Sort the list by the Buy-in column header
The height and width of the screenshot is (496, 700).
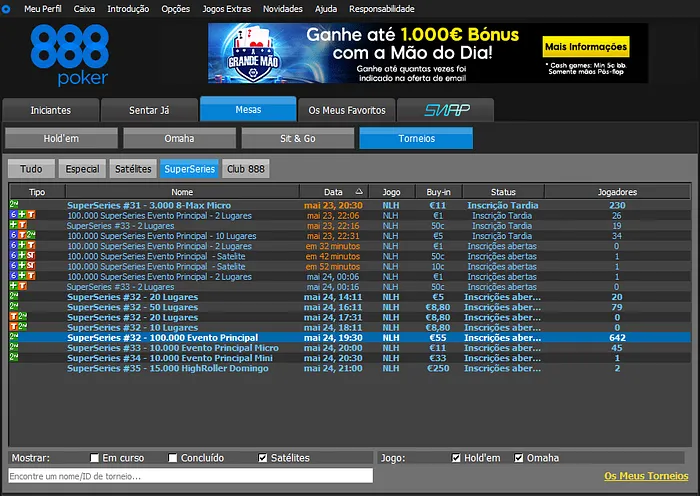click(x=438, y=192)
